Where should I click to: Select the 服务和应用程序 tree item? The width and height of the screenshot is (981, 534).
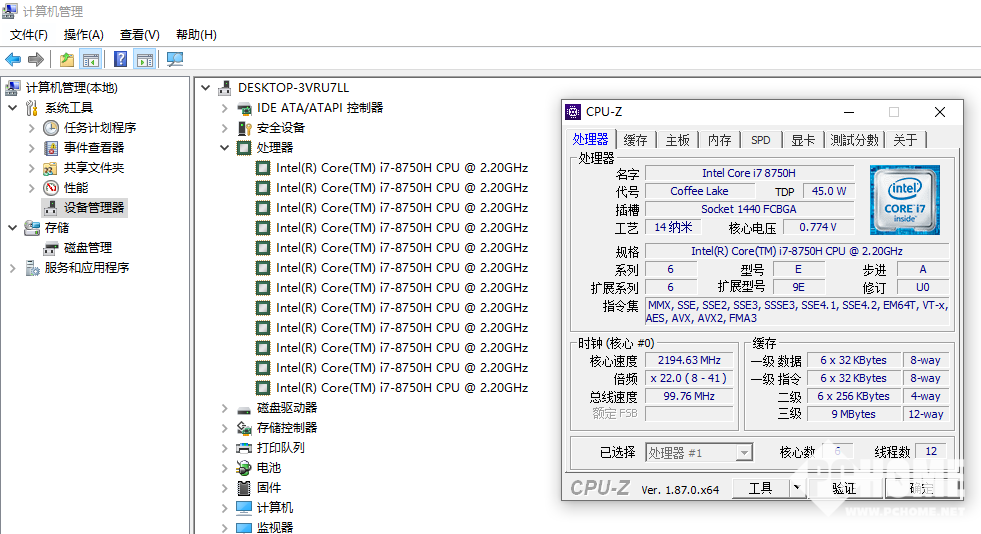coord(87,268)
